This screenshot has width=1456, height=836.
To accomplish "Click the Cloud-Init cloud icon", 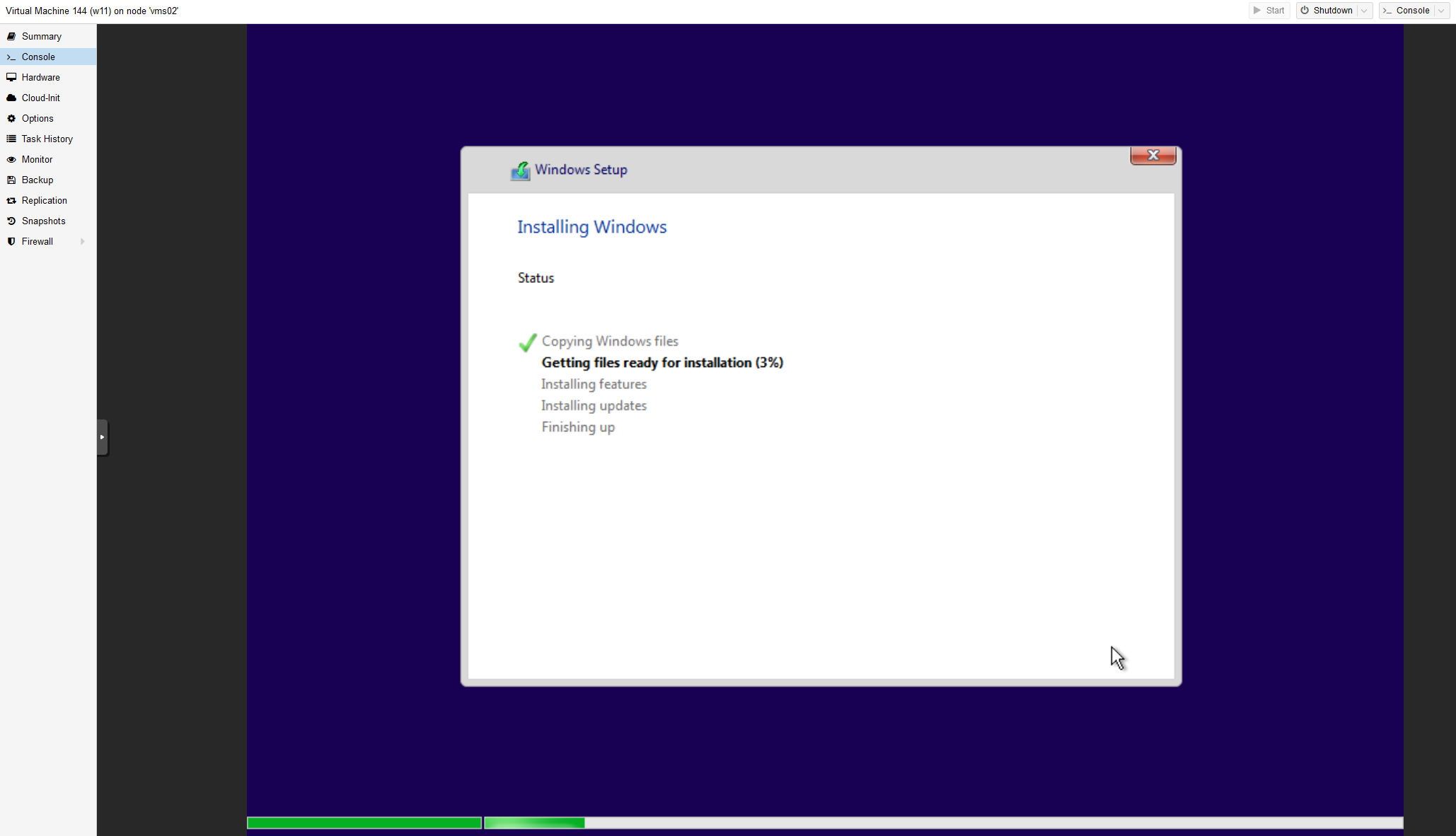I will tap(11, 98).
